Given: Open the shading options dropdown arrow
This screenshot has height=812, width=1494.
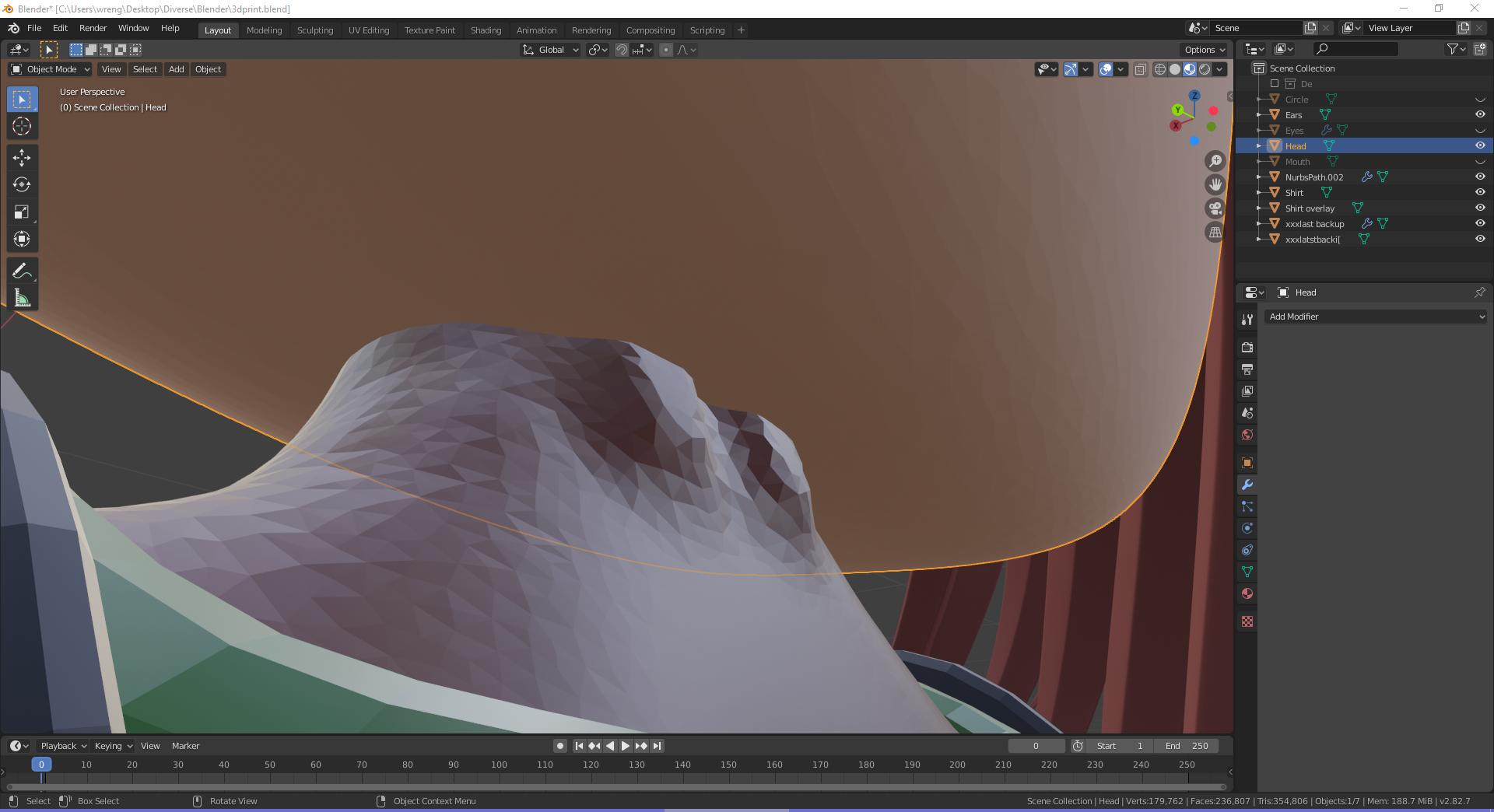Looking at the screenshot, I should point(1220,69).
